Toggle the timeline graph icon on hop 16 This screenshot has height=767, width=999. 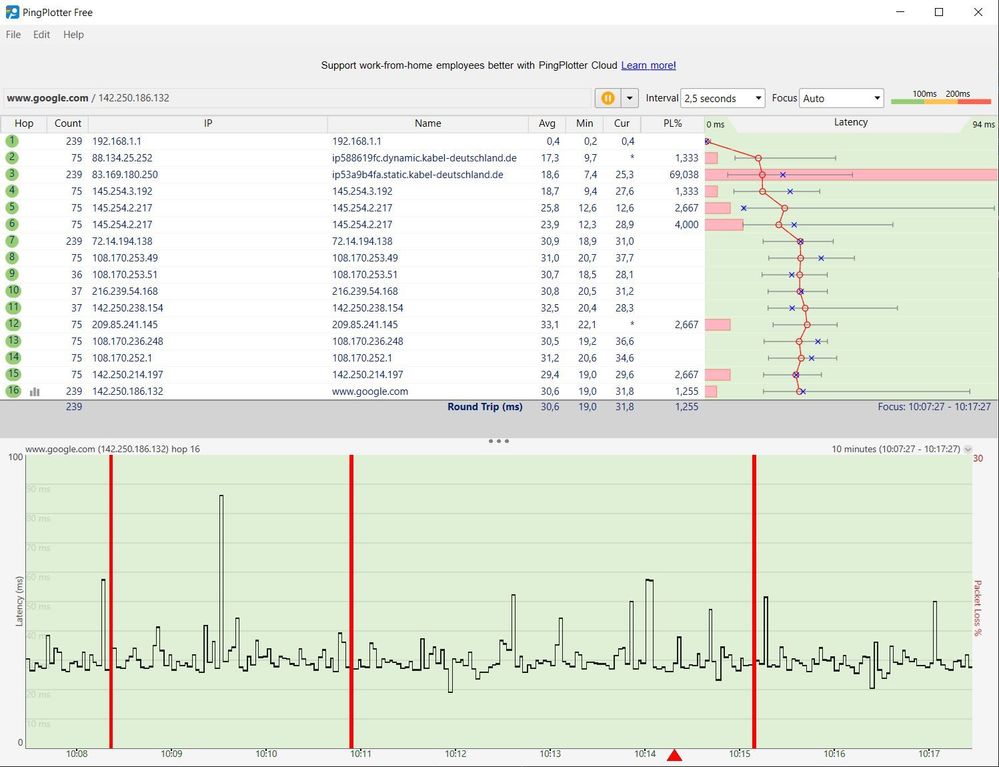34,392
